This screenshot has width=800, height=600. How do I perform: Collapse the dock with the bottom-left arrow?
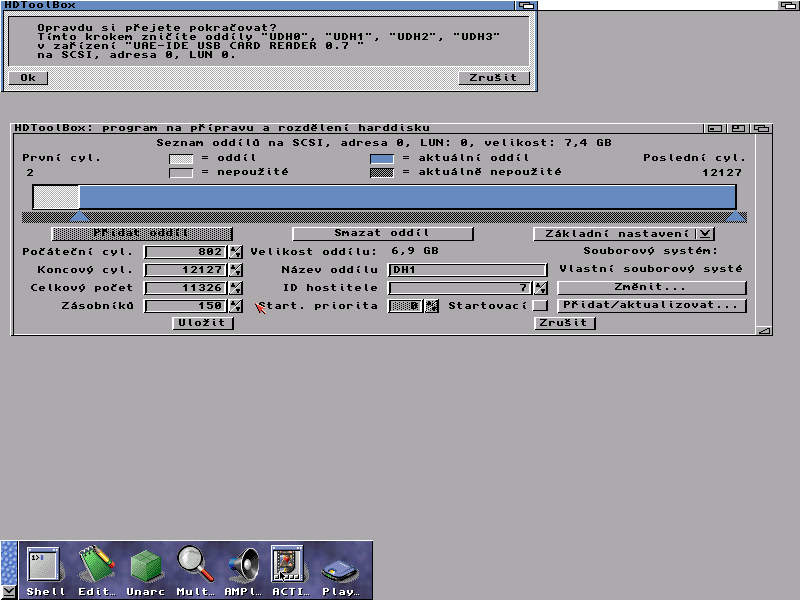click(x=9, y=592)
